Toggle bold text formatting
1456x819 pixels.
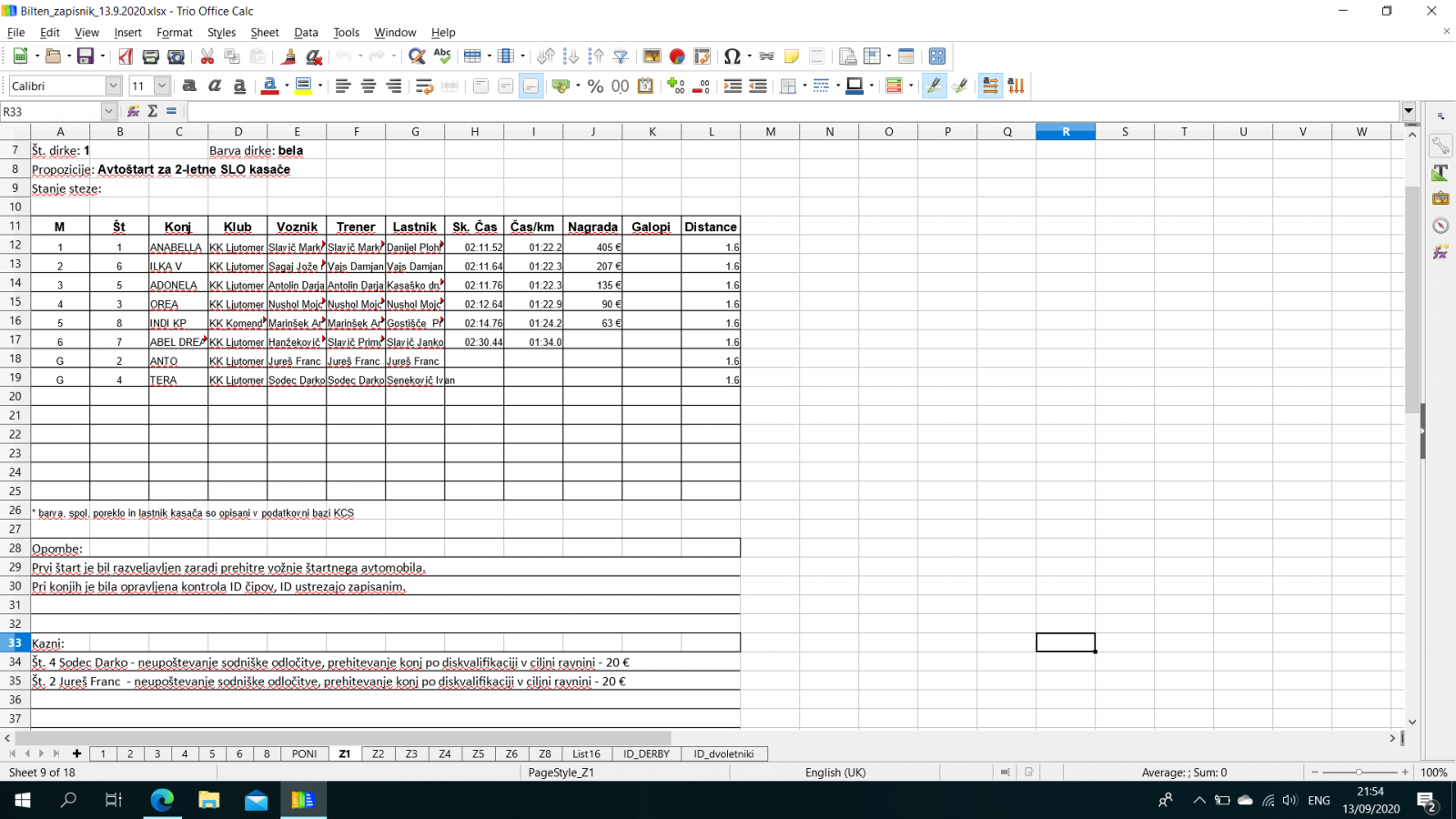(x=189, y=86)
